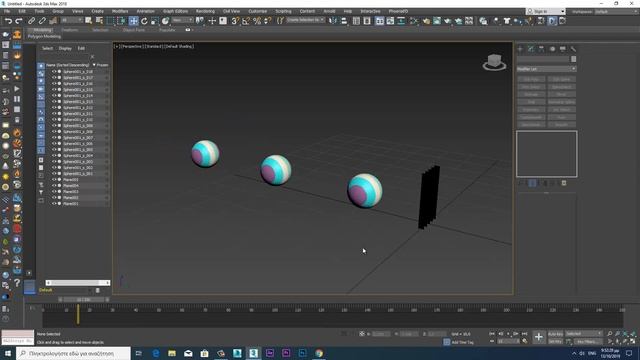Click the Auto Key button
Image resolution: width=640 pixels, height=360 pixels.
pos(555,334)
